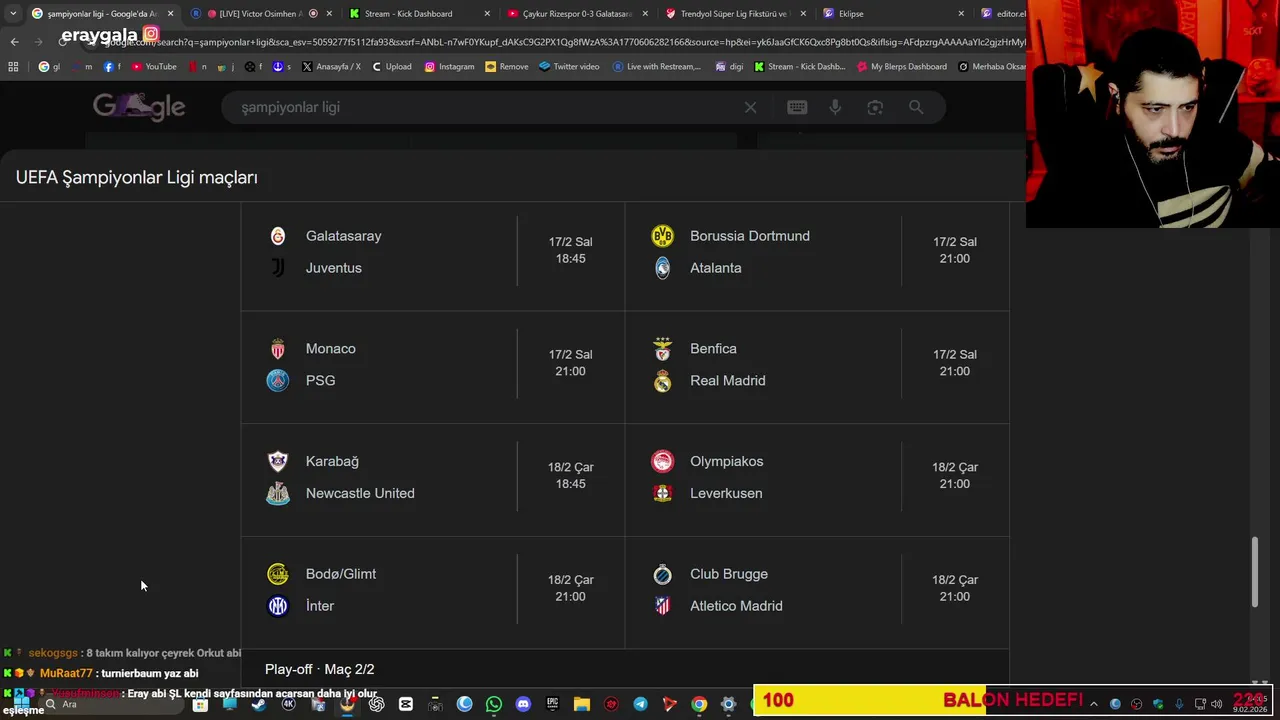This screenshot has width=1280, height=720.
Task: Open the Merhaba Oksar bookmark
Action: click(992, 67)
